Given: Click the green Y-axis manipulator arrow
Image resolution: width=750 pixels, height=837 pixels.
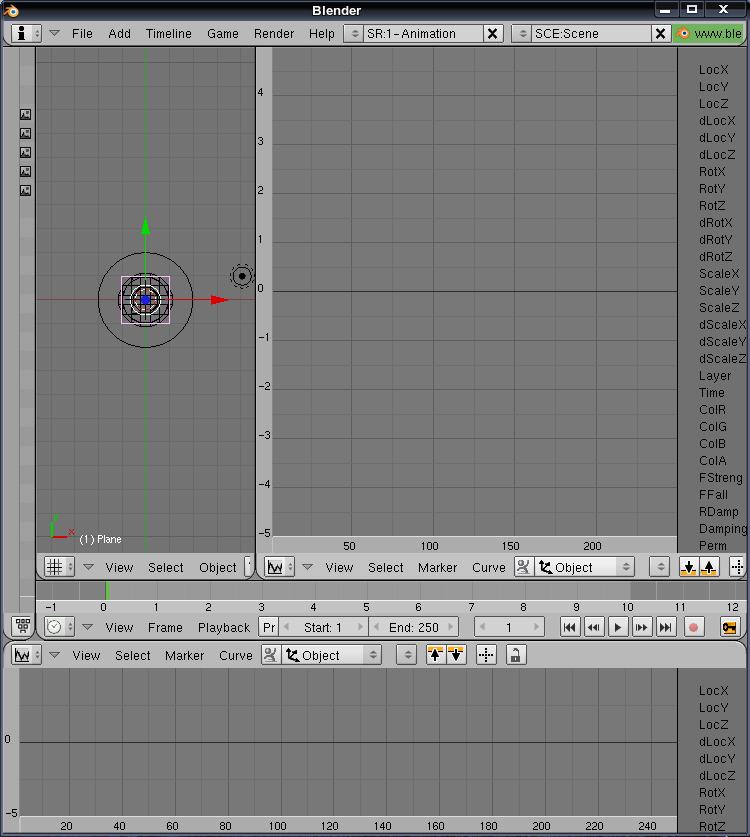Looking at the screenshot, I should point(146,226).
